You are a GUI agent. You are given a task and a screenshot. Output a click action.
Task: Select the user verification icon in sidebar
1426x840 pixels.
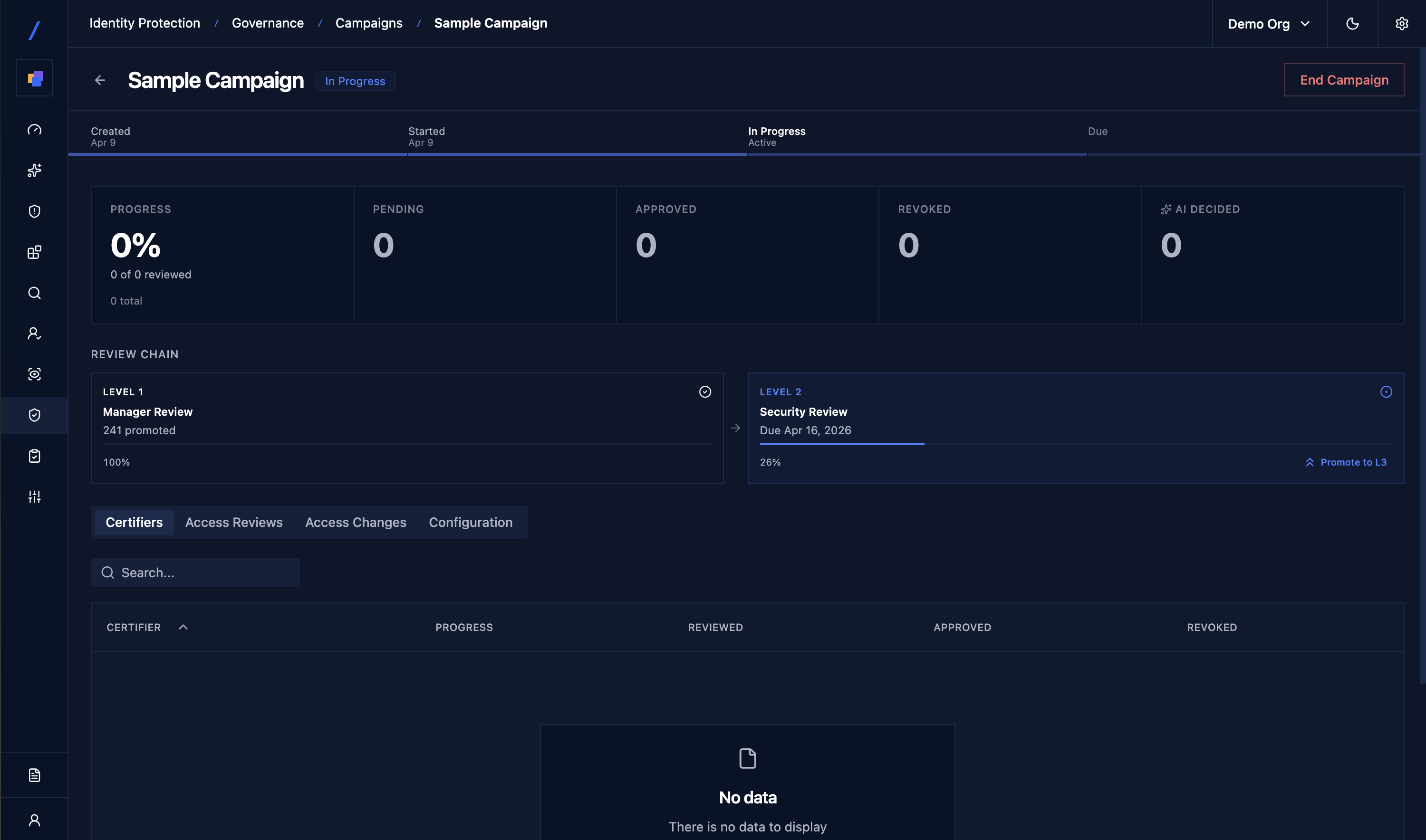tap(34, 334)
